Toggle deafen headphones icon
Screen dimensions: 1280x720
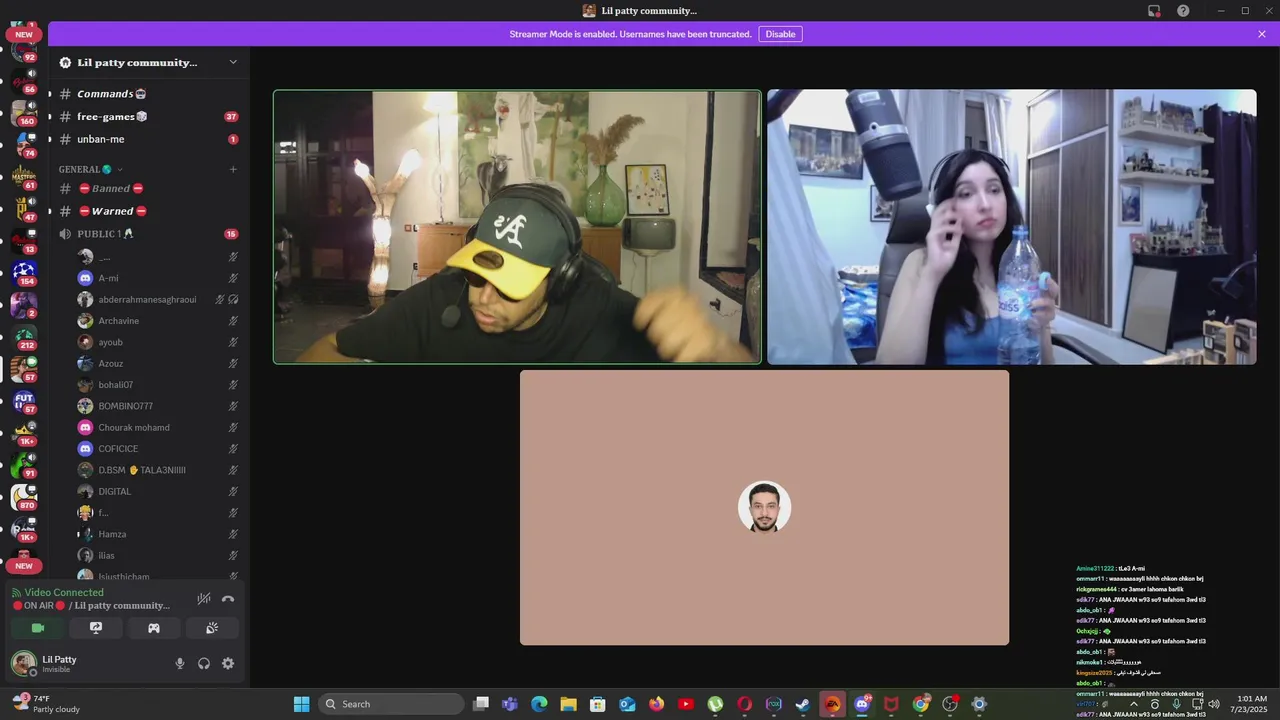[204, 663]
